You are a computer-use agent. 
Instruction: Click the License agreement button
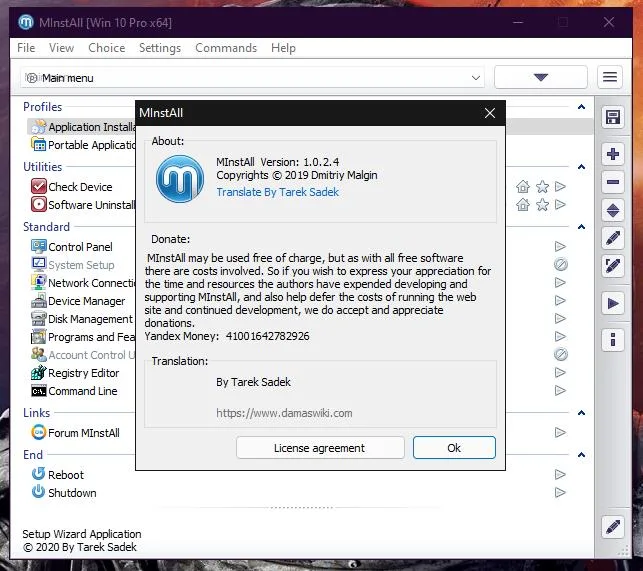[x=320, y=448]
